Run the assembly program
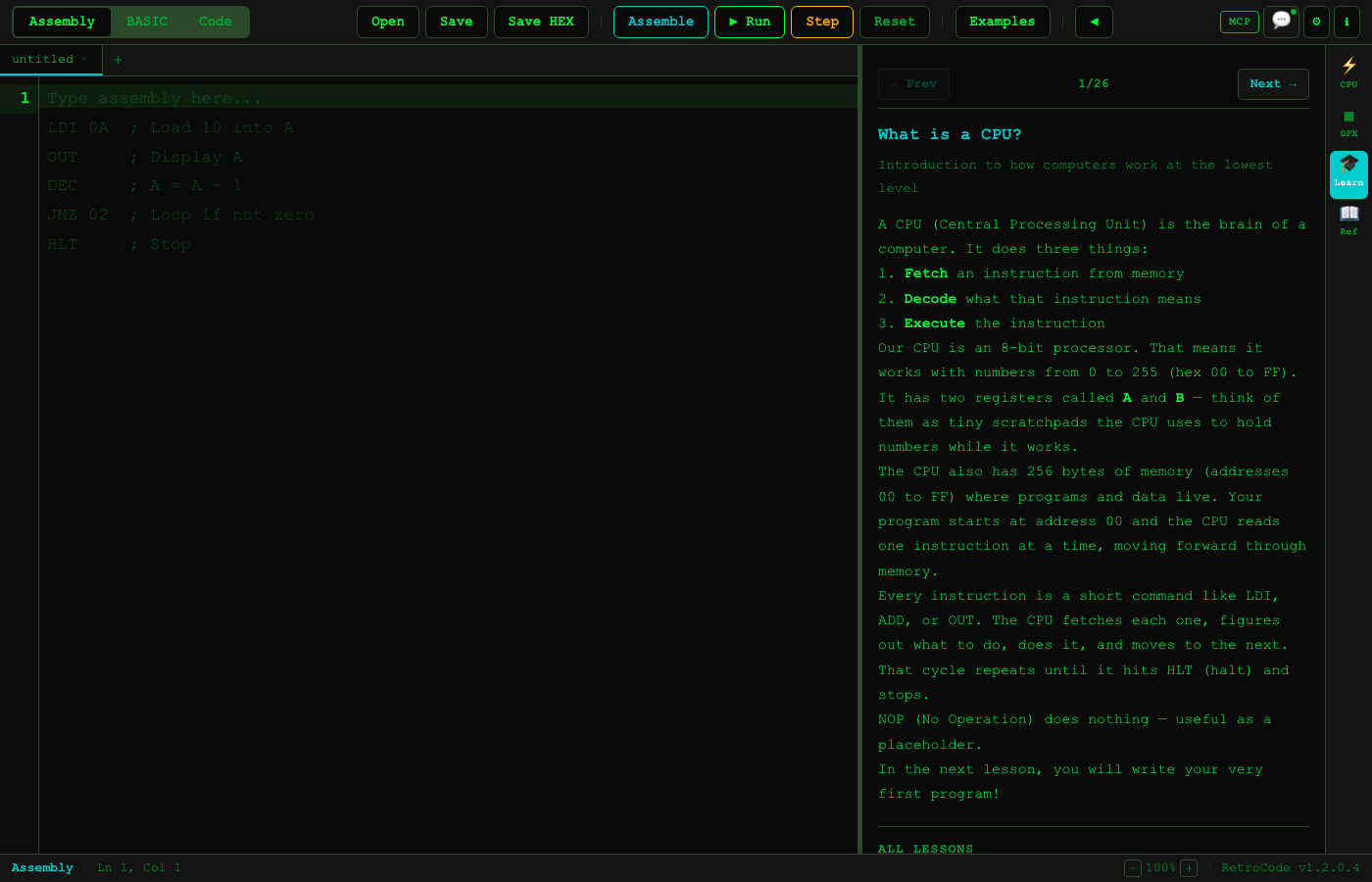Screen dimensions: 1372x882 pyautogui.click(x=749, y=21)
